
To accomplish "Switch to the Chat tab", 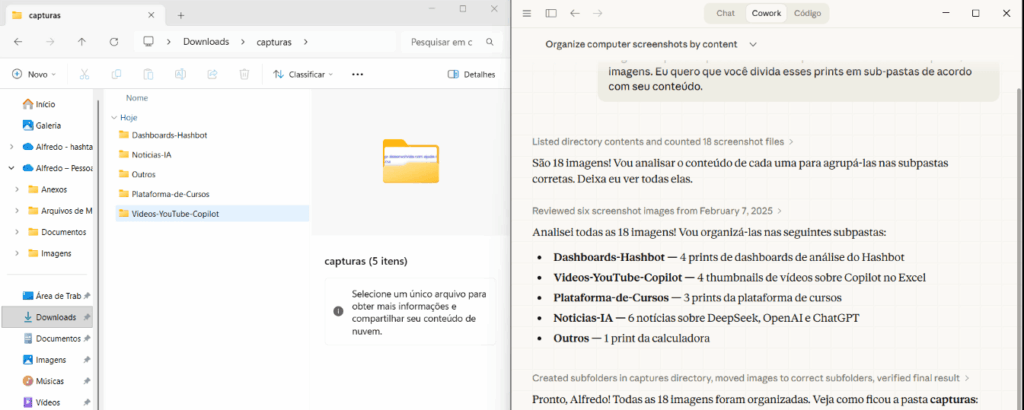I will [726, 13].
